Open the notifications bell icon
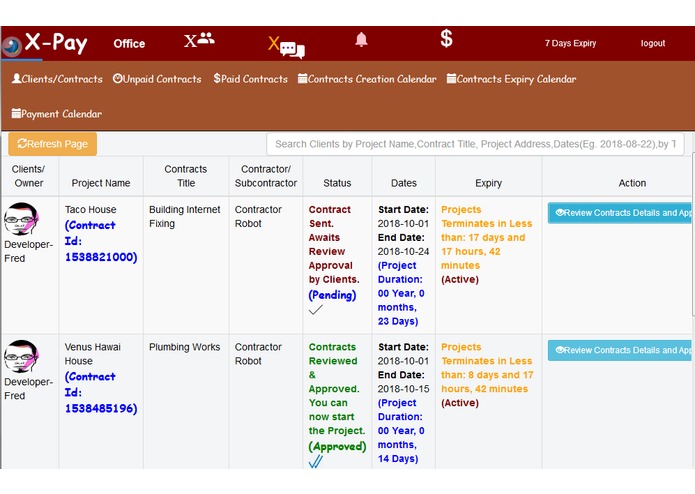The width and height of the screenshot is (695, 494). click(x=361, y=39)
